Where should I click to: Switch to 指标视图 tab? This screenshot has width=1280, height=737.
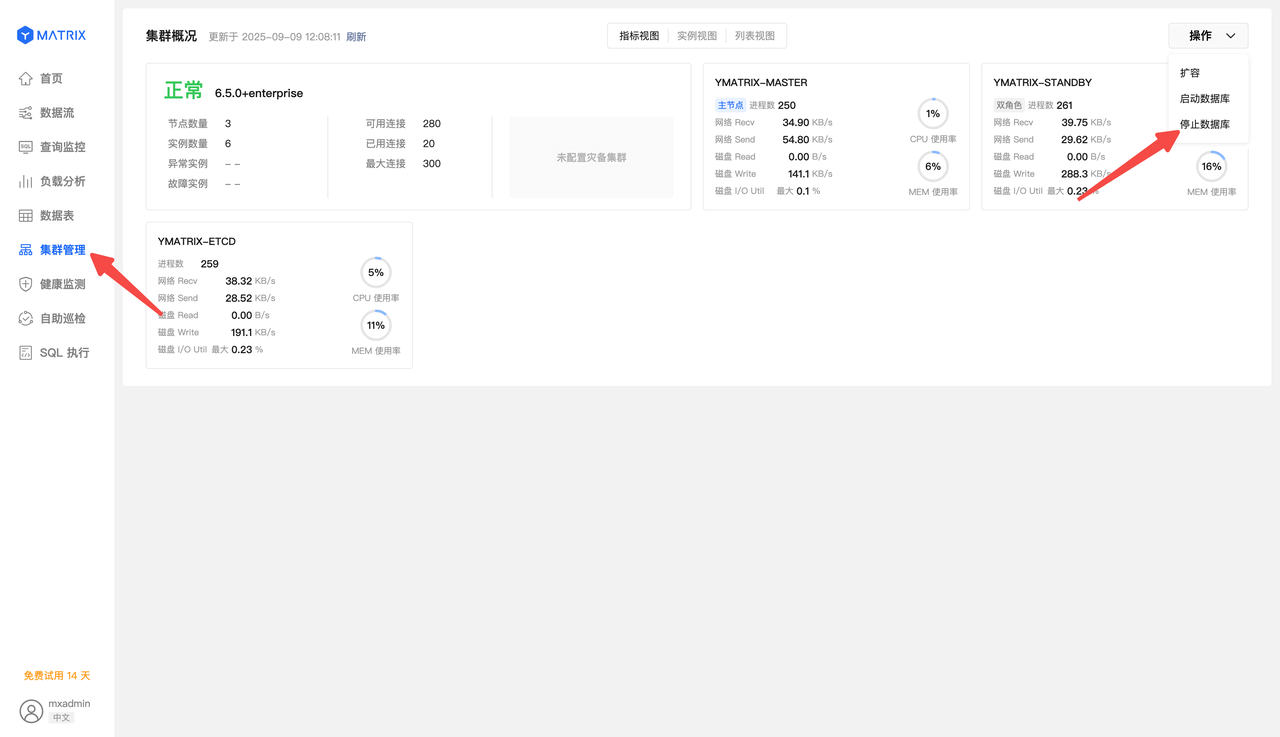pos(639,36)
